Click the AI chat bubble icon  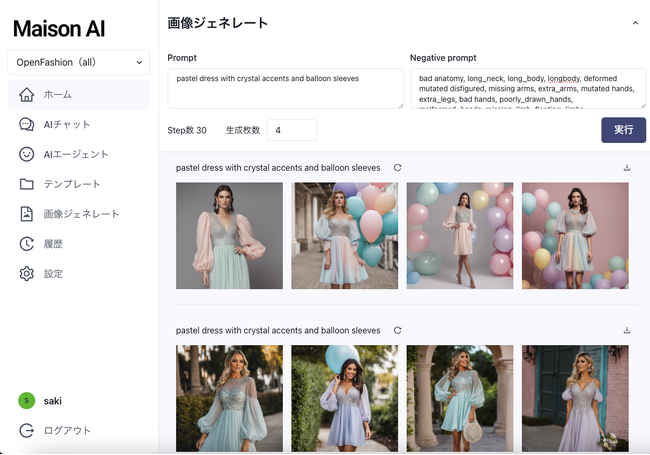(x=26, y=125)
